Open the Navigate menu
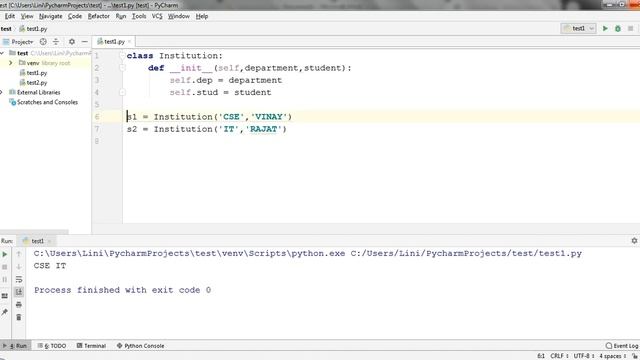This screenshot has height=360, width=640. coord(51,16)
